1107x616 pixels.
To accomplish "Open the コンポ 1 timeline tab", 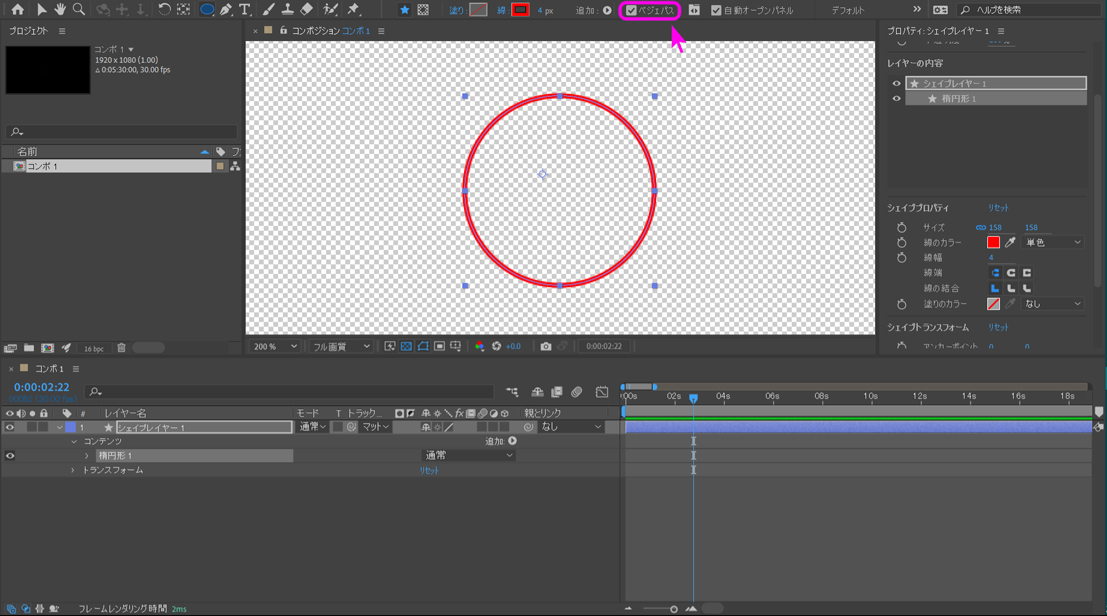I will (49, 369).
